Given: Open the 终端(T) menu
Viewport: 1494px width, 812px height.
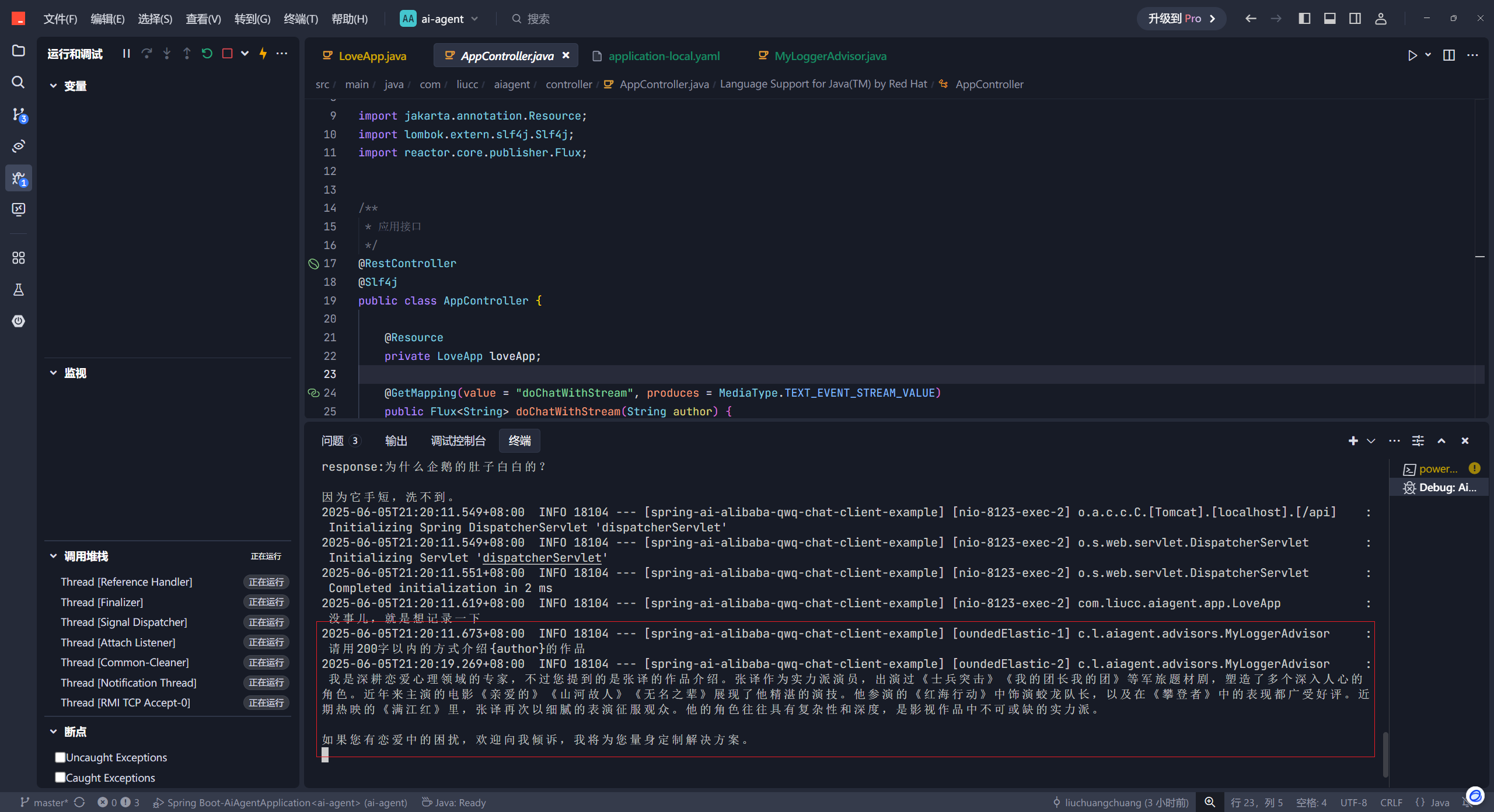Looking at the screenshot, I should click(x=301, y=19).
